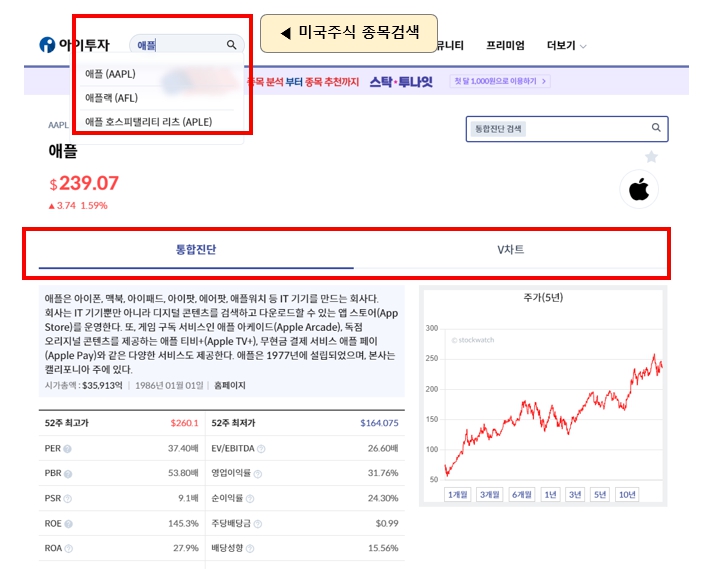704x570 pixels.
Task: Set chart range to 1년
Action: click(x=550, y=495)
